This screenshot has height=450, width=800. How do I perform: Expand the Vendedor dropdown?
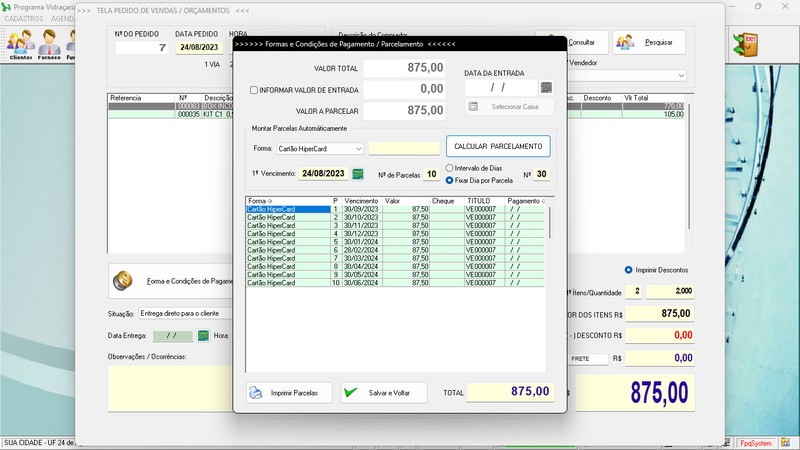(680, 75)
